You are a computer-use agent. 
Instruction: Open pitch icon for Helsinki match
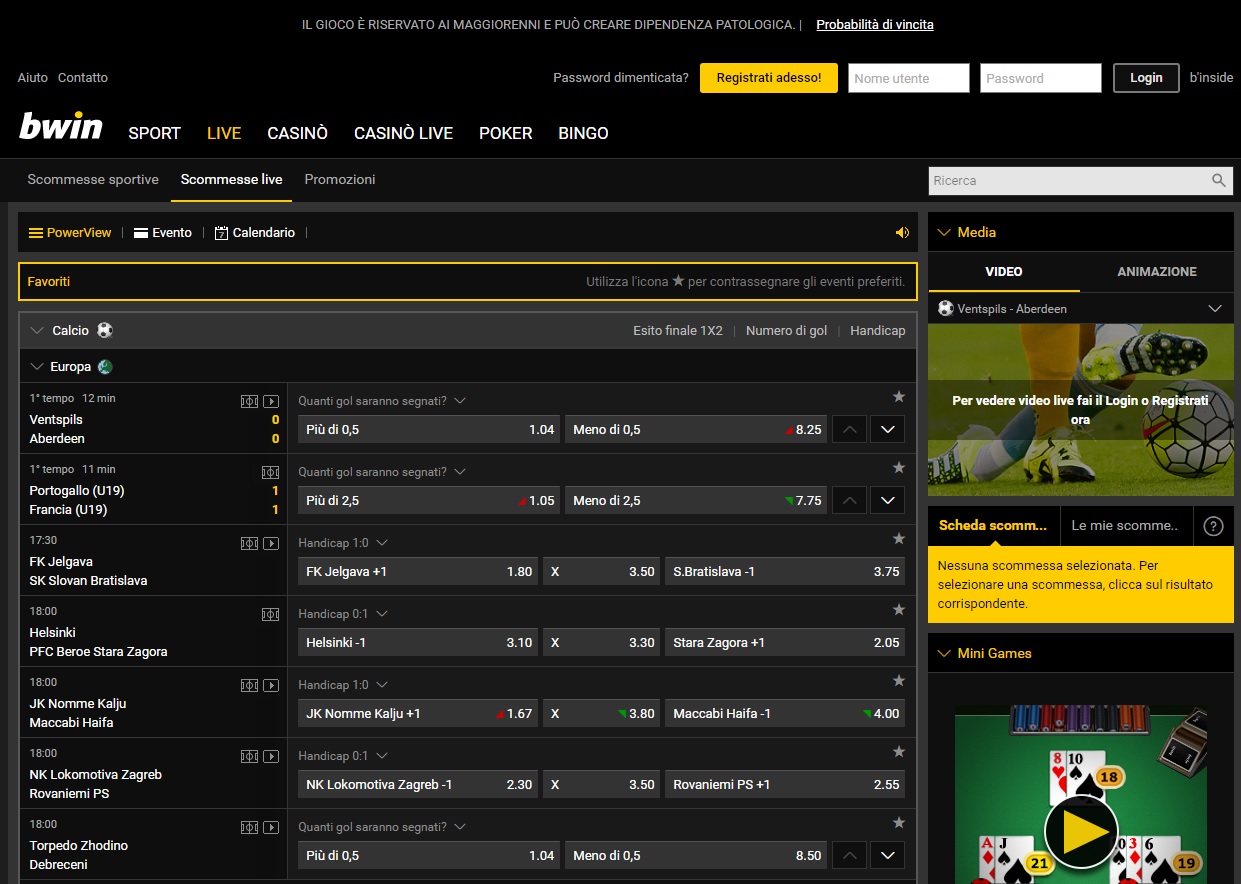tap(270, 614)
